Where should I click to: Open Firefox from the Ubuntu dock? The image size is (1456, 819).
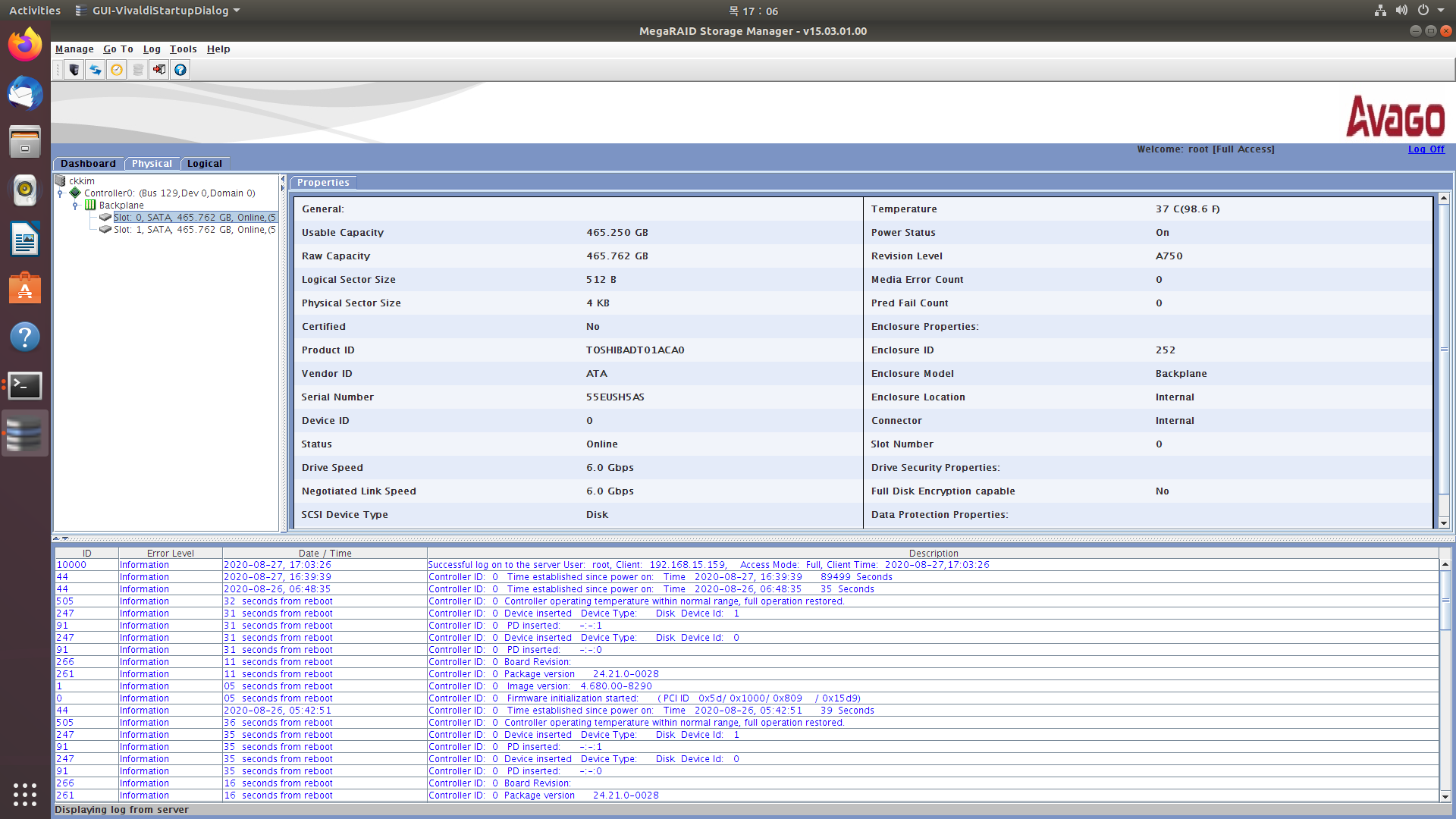pyautogui.click(x=25, y=45)
